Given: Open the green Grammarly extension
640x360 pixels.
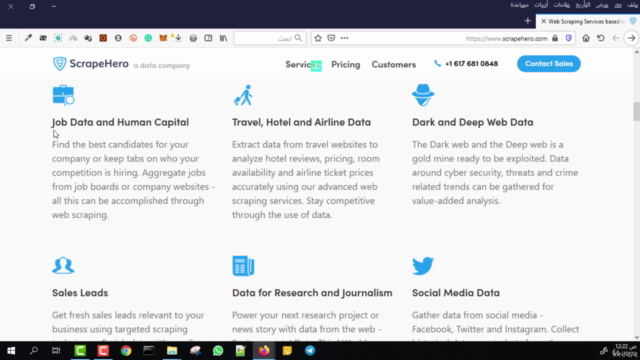Looking at the screenshot, I should (148, 38).
